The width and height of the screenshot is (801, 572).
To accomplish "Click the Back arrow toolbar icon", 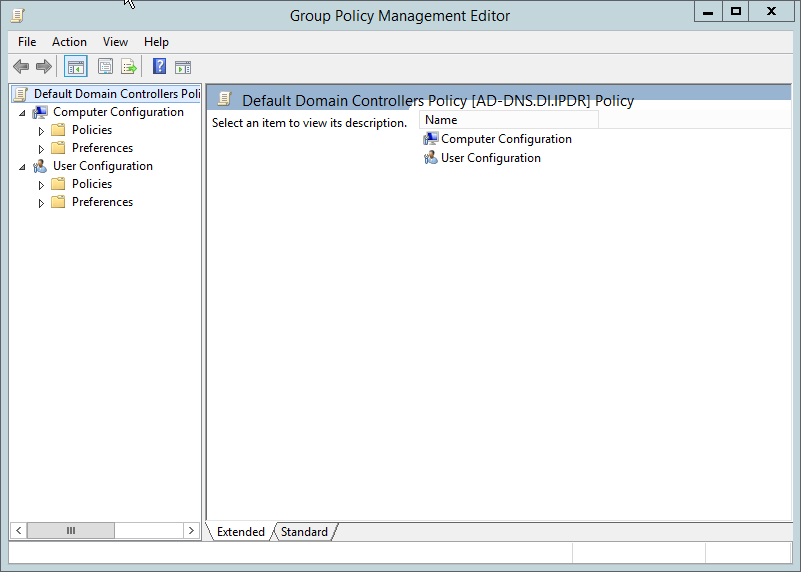I will pyautogui.click(x=20, y=67).
